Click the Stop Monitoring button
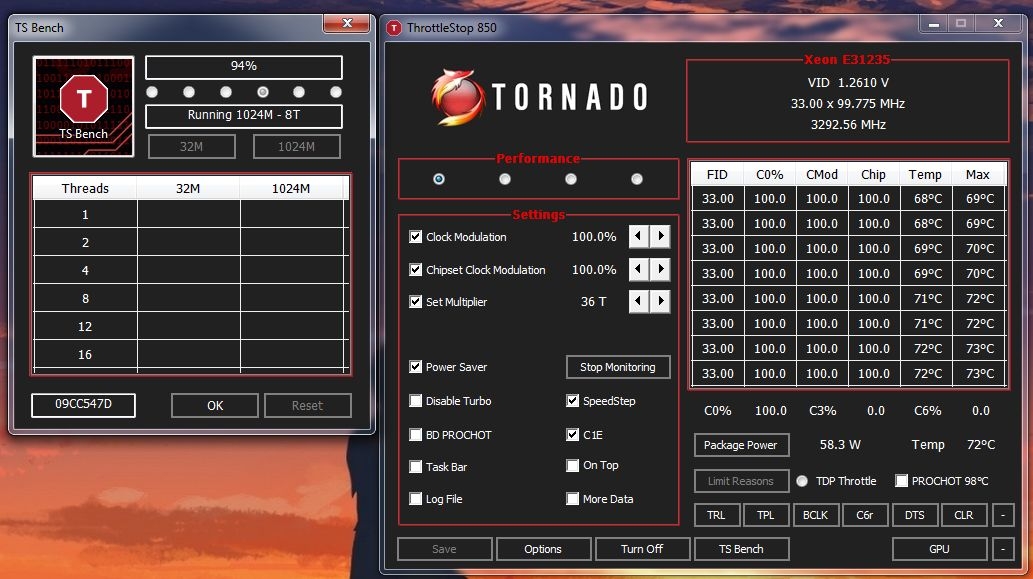The height and width of the screenshot is (579, 1033). [618, 367]
